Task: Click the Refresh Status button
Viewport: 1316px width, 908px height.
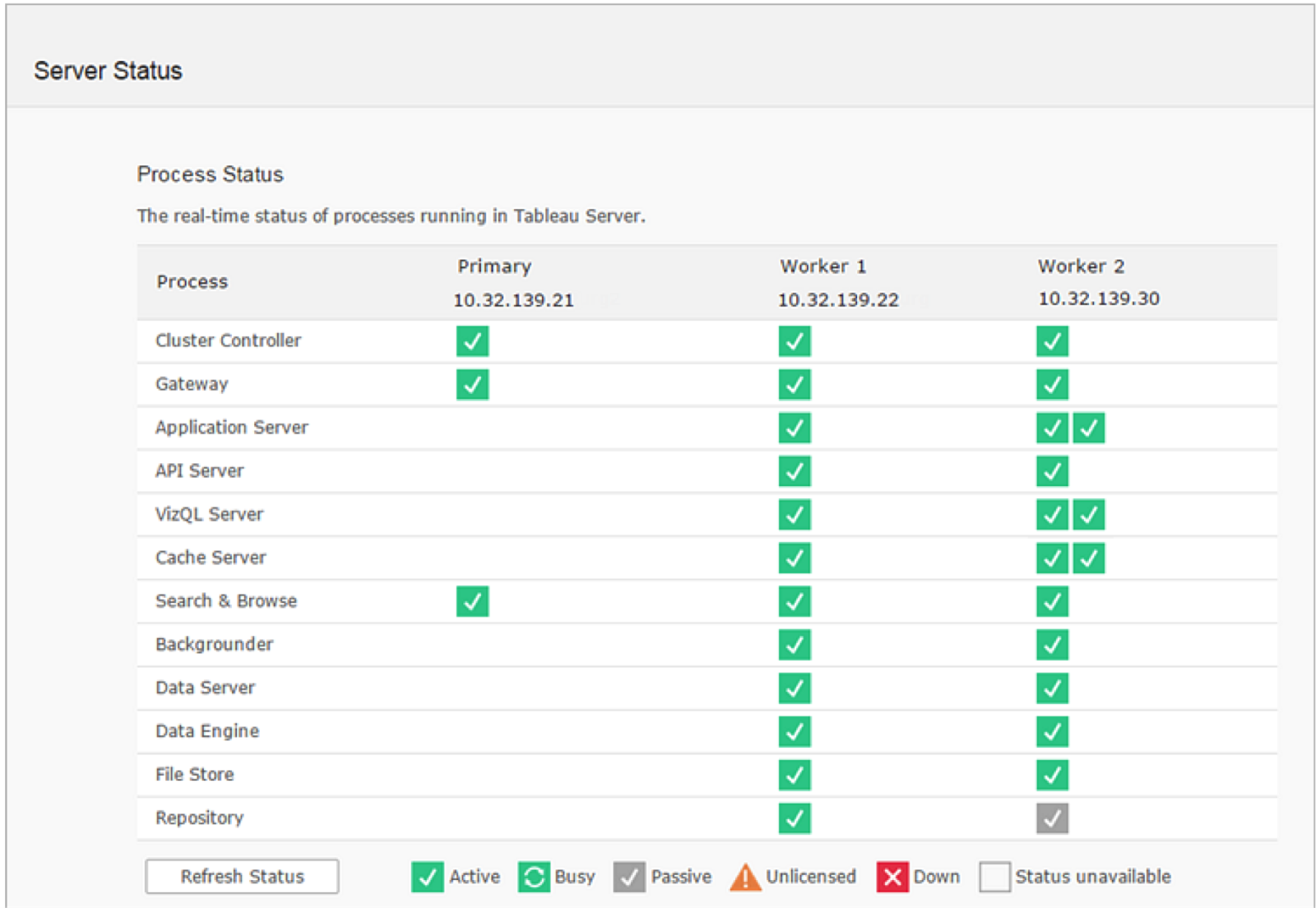Action: click(x=242, y=877)
